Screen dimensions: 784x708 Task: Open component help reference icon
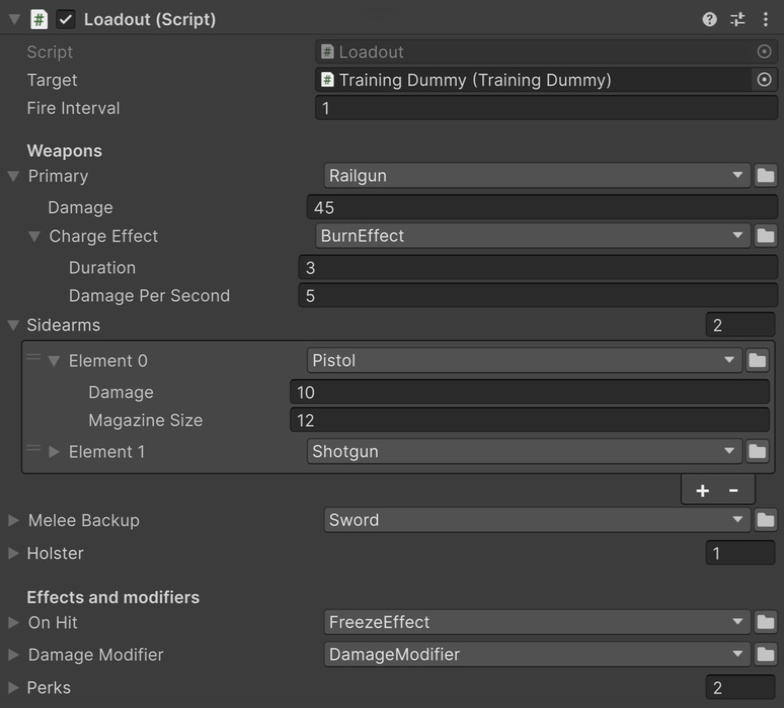(x=710, y=20)
